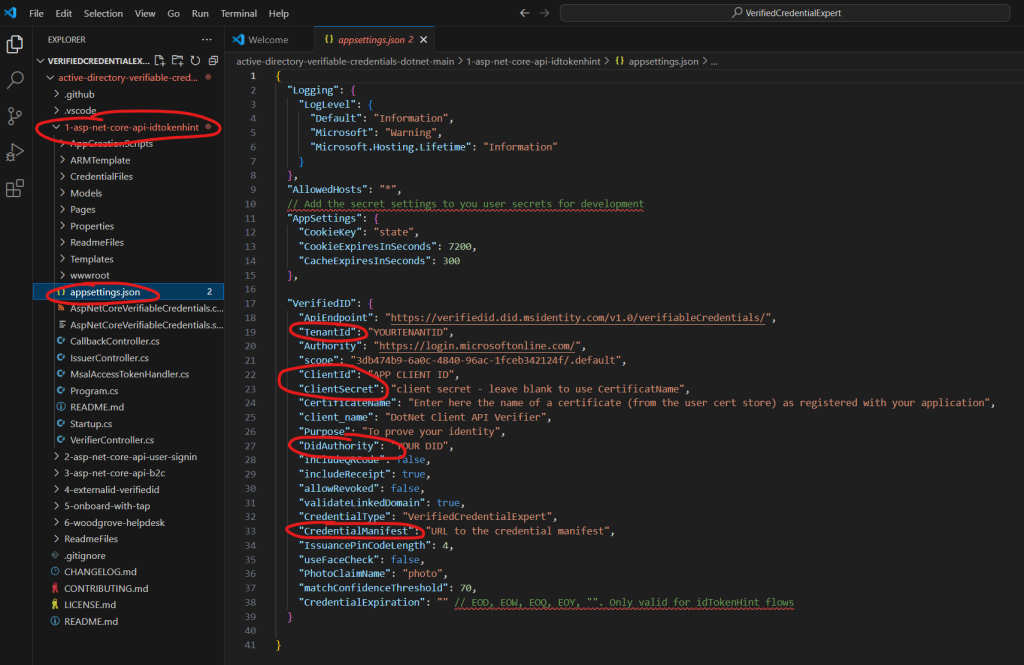
Task: Collapse all folders in Explorer
Action: pos(213,61)
